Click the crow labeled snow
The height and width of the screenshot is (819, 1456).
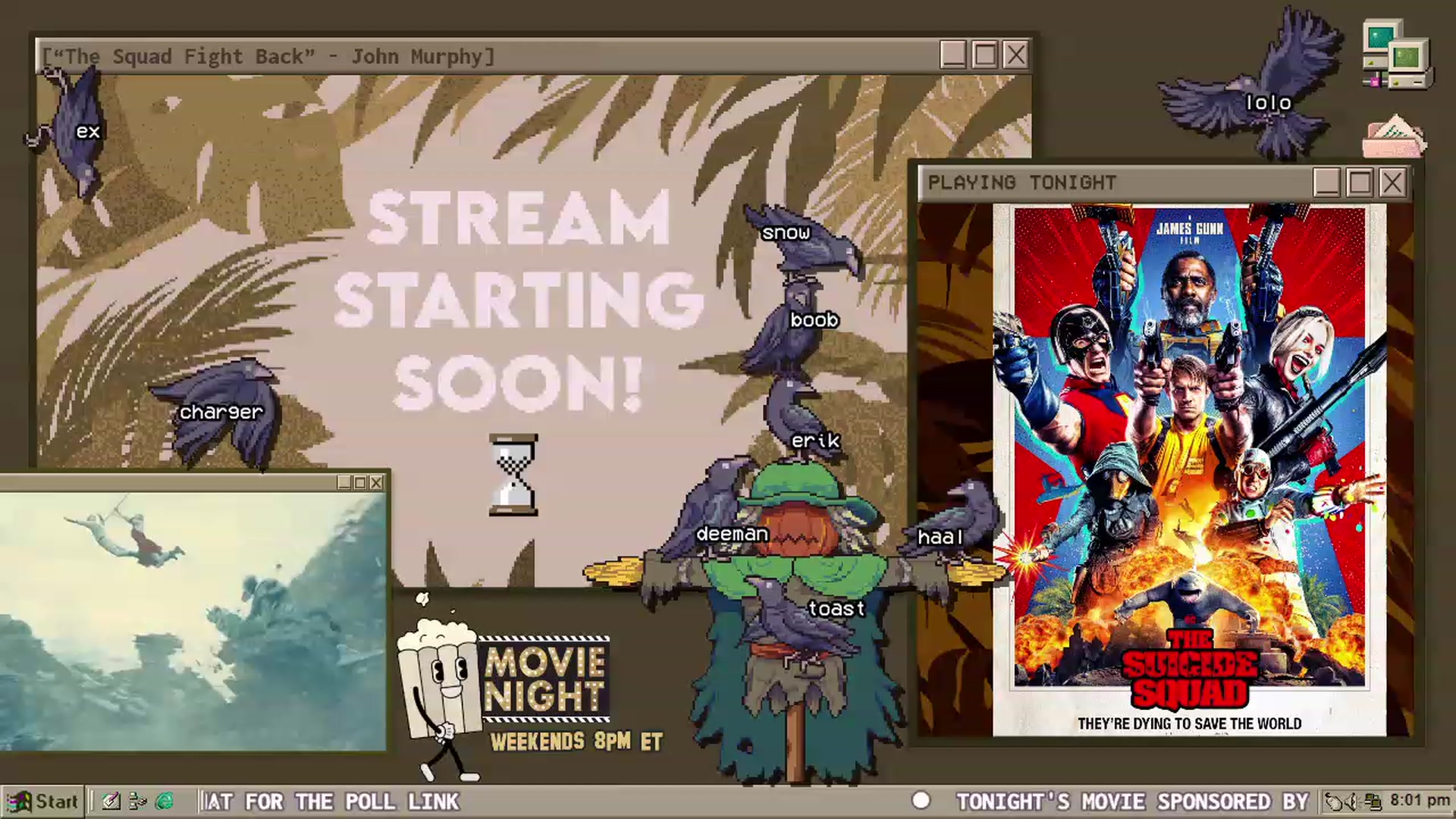tap(804, 239)
